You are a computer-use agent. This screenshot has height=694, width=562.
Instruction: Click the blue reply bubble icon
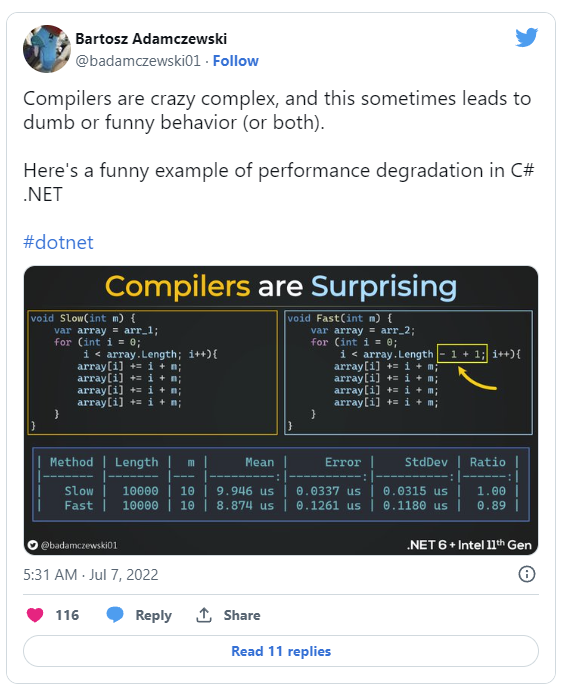115,614
